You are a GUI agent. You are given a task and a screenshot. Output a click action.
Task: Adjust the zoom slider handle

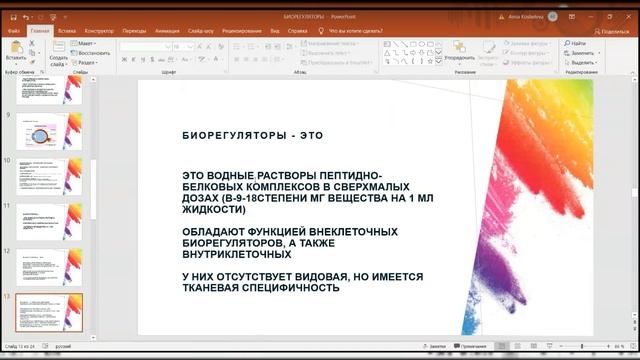point(582,346)
